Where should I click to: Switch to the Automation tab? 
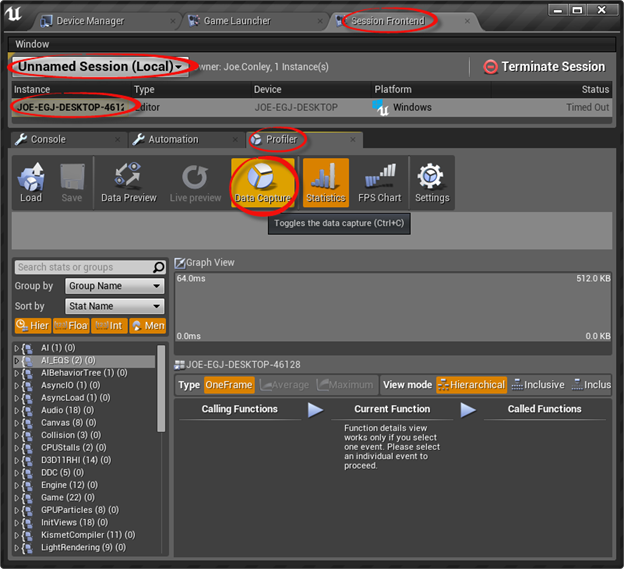(x=173, y=139)
